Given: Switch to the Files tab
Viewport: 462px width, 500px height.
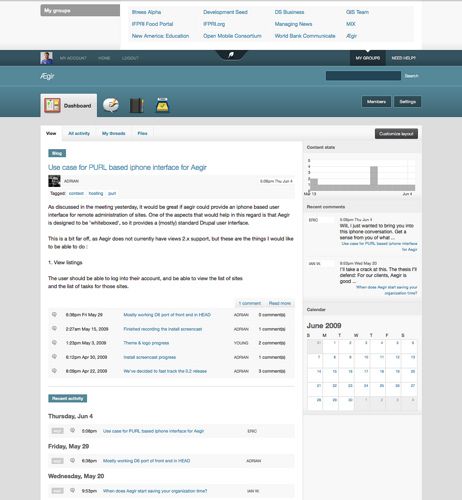Looking at the screenshot, I should [x=142, y=133].
